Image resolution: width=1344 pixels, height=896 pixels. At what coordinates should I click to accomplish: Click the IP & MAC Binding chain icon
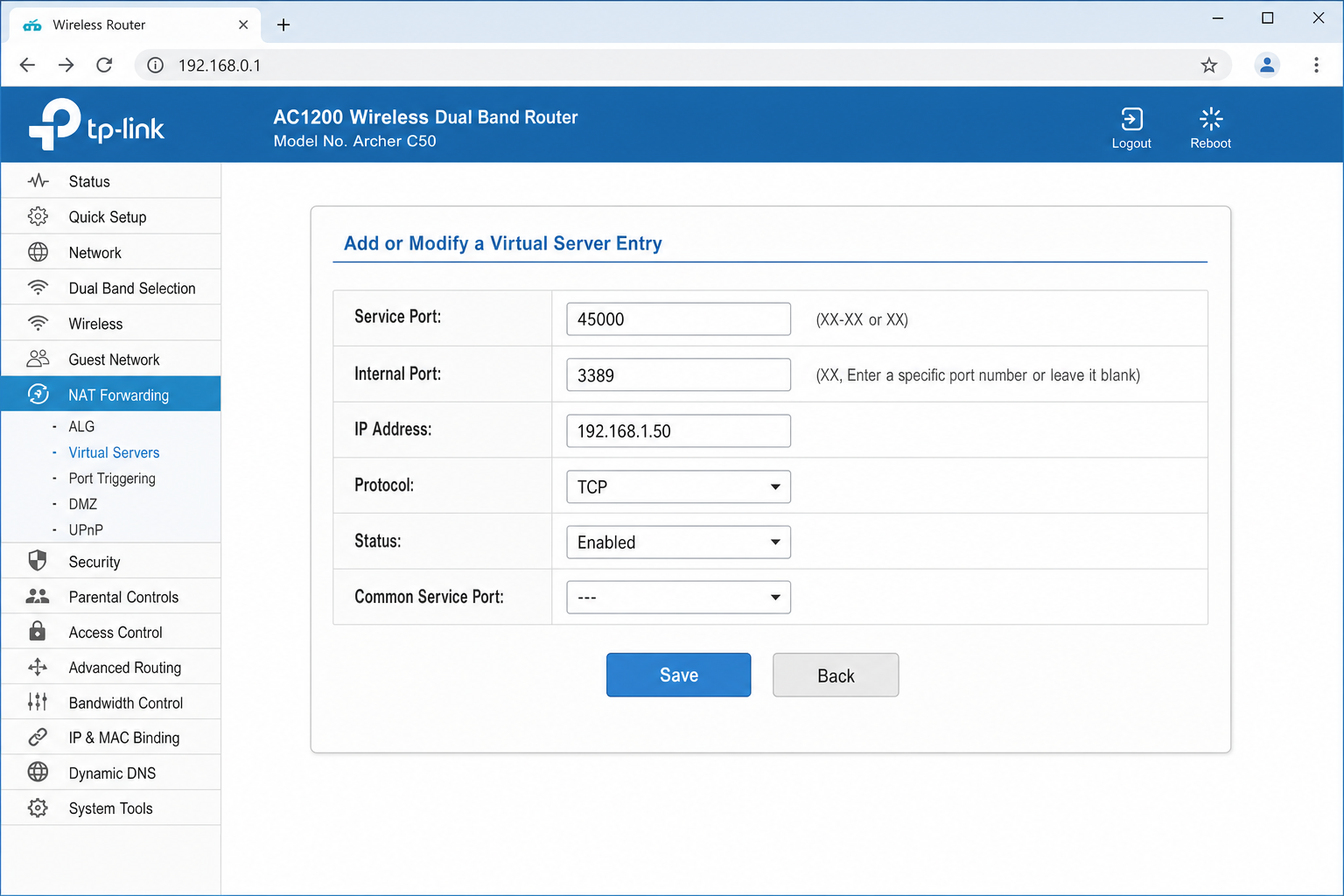pyautogui.click(x=38, y=738)
